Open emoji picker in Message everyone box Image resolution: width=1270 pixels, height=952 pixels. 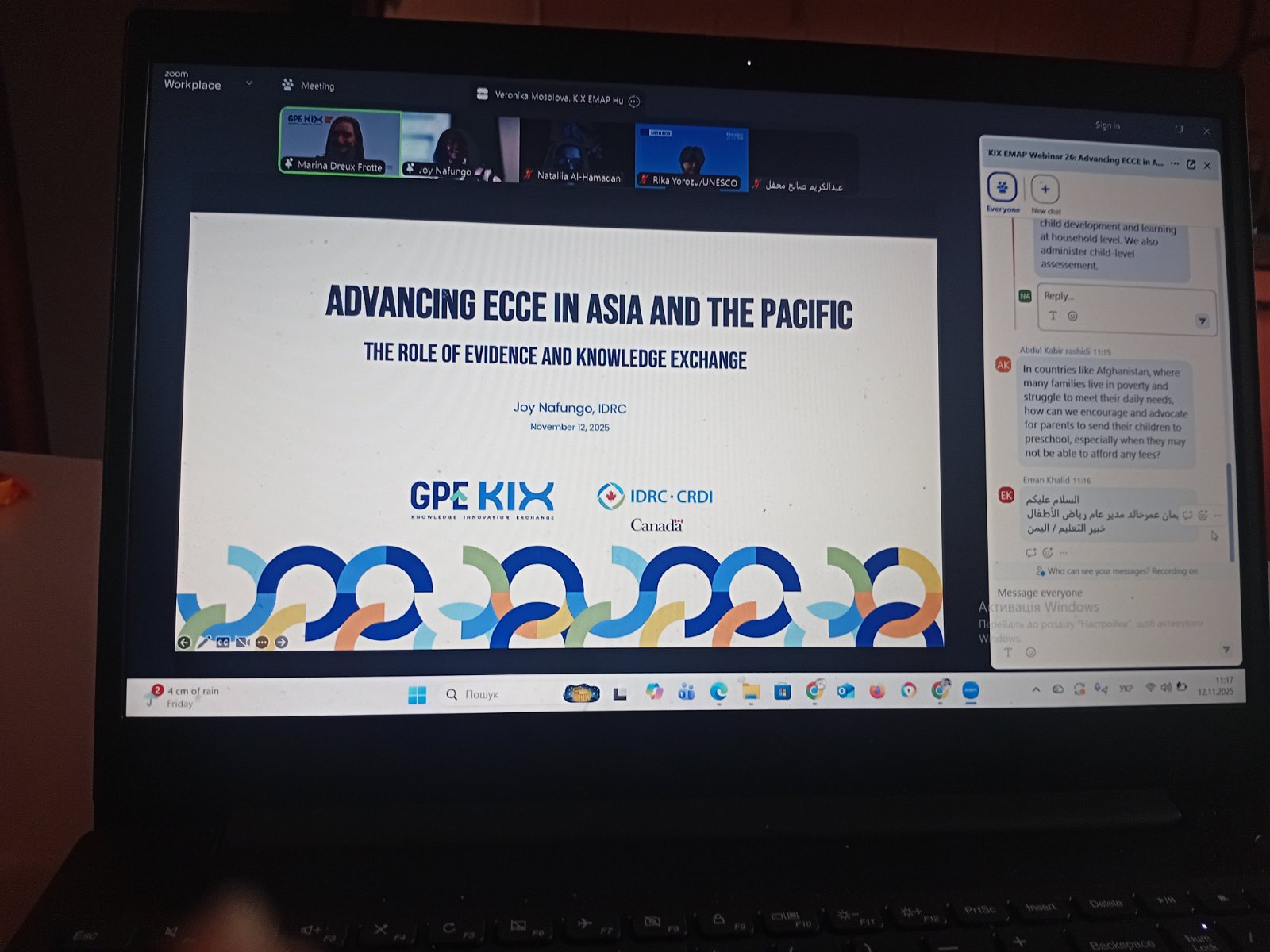1030,652
